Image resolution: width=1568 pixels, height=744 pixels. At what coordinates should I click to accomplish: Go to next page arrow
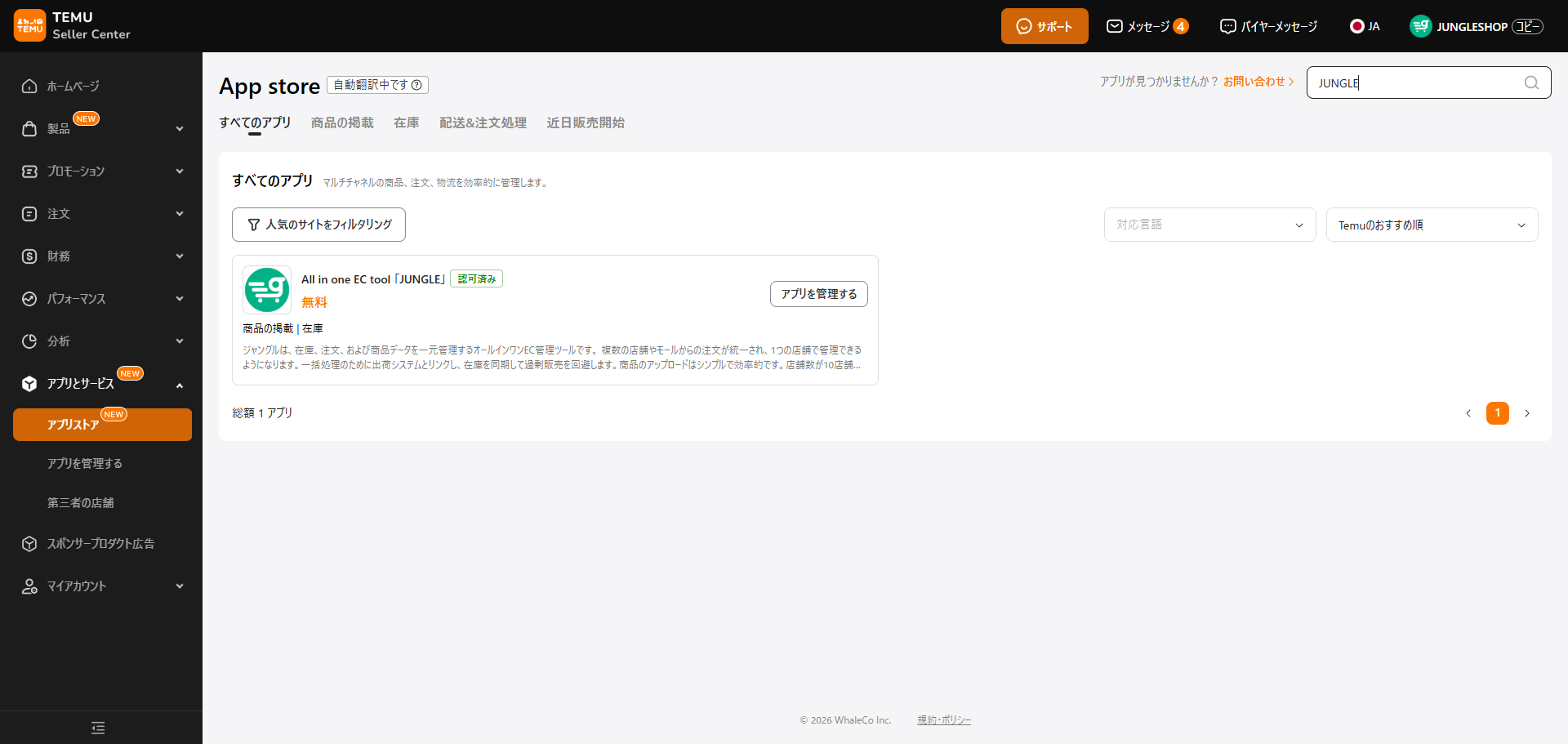point(1526,413)
